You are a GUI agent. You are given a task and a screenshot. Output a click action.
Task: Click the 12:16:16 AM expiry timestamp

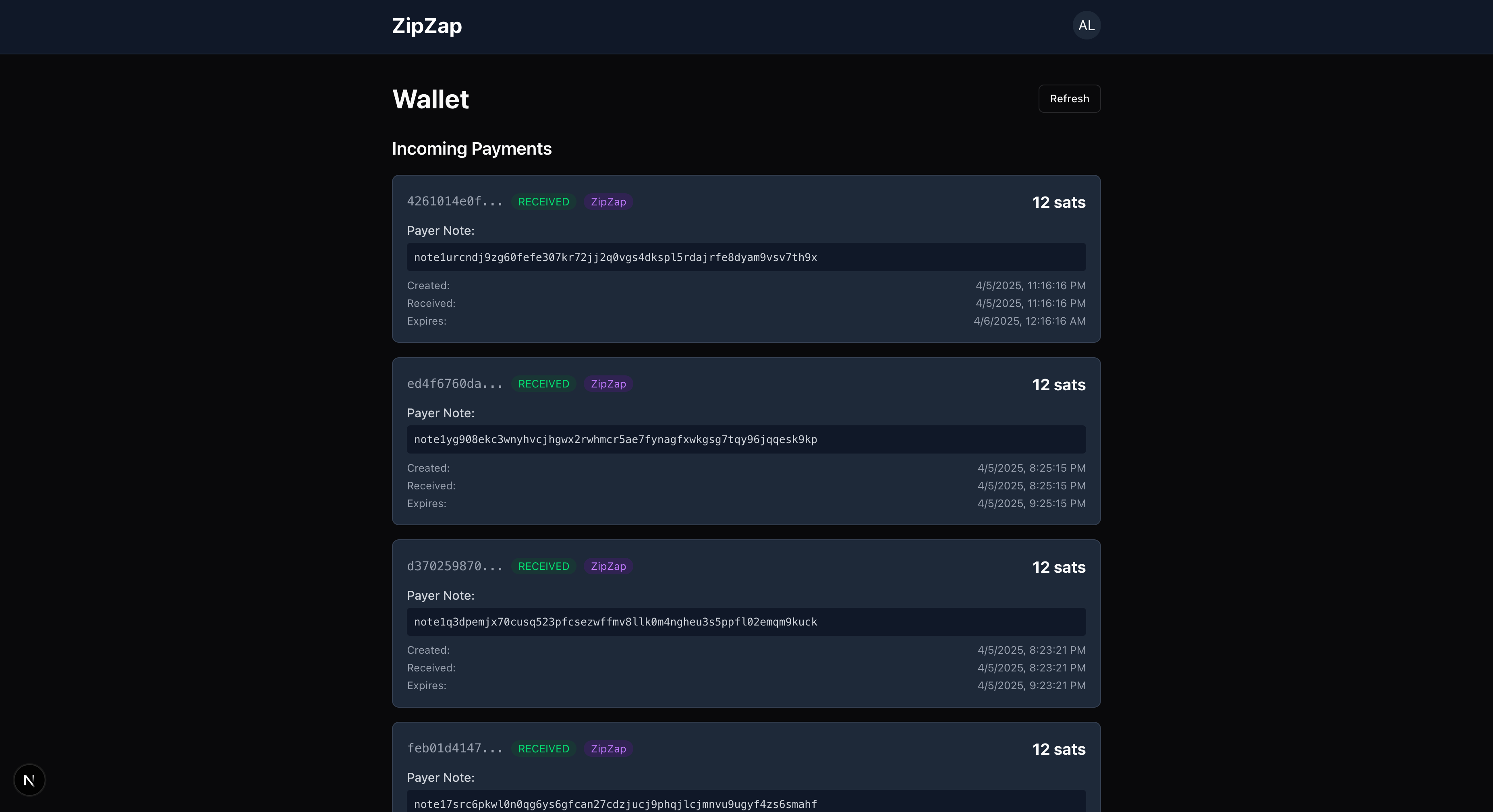coord(1029,321)
